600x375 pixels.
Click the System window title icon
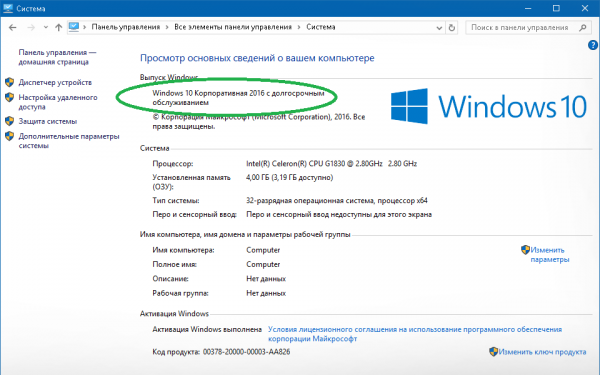click(8, 8)
